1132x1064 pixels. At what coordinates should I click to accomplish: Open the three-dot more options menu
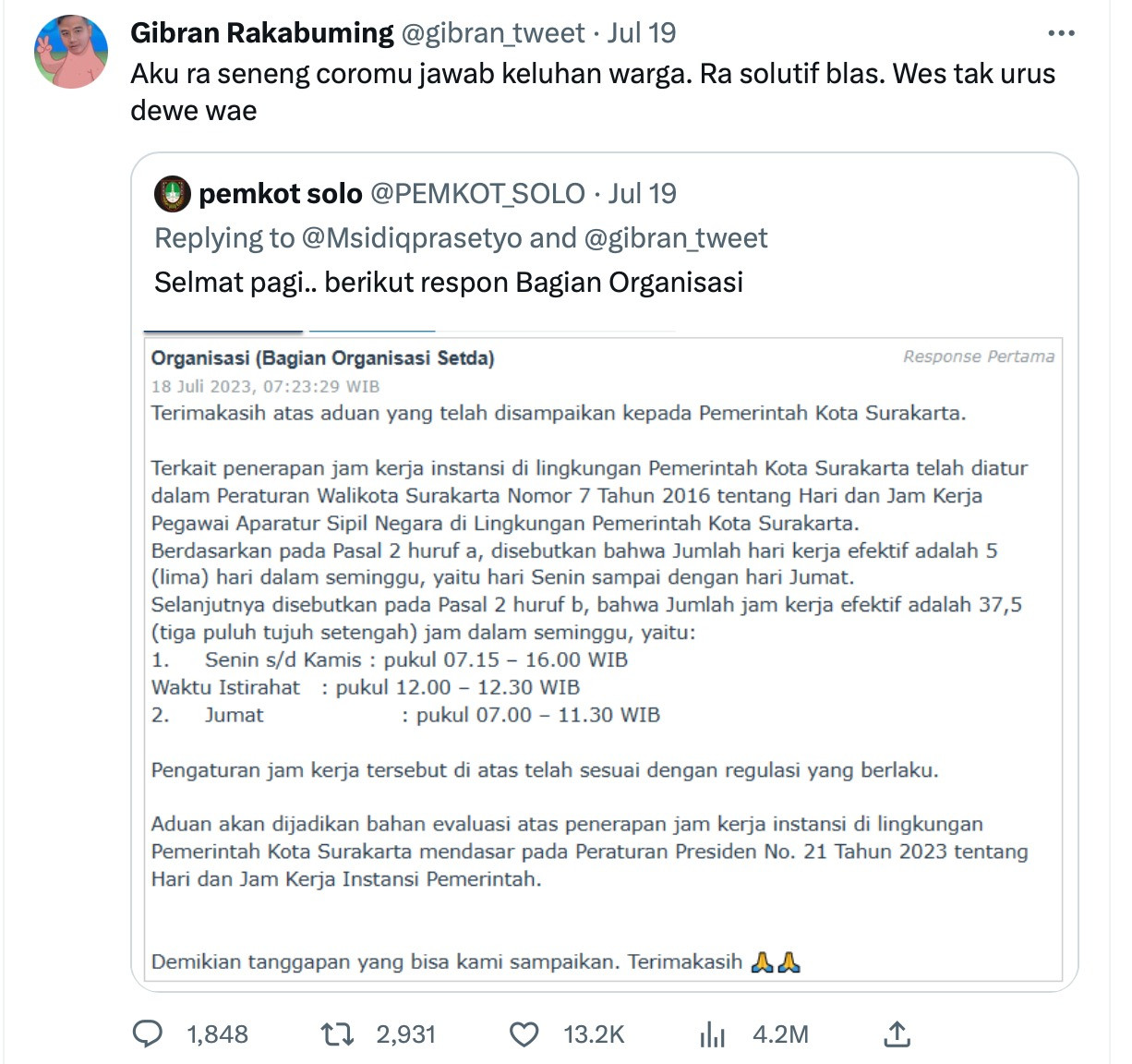(x=1061, y=33)
